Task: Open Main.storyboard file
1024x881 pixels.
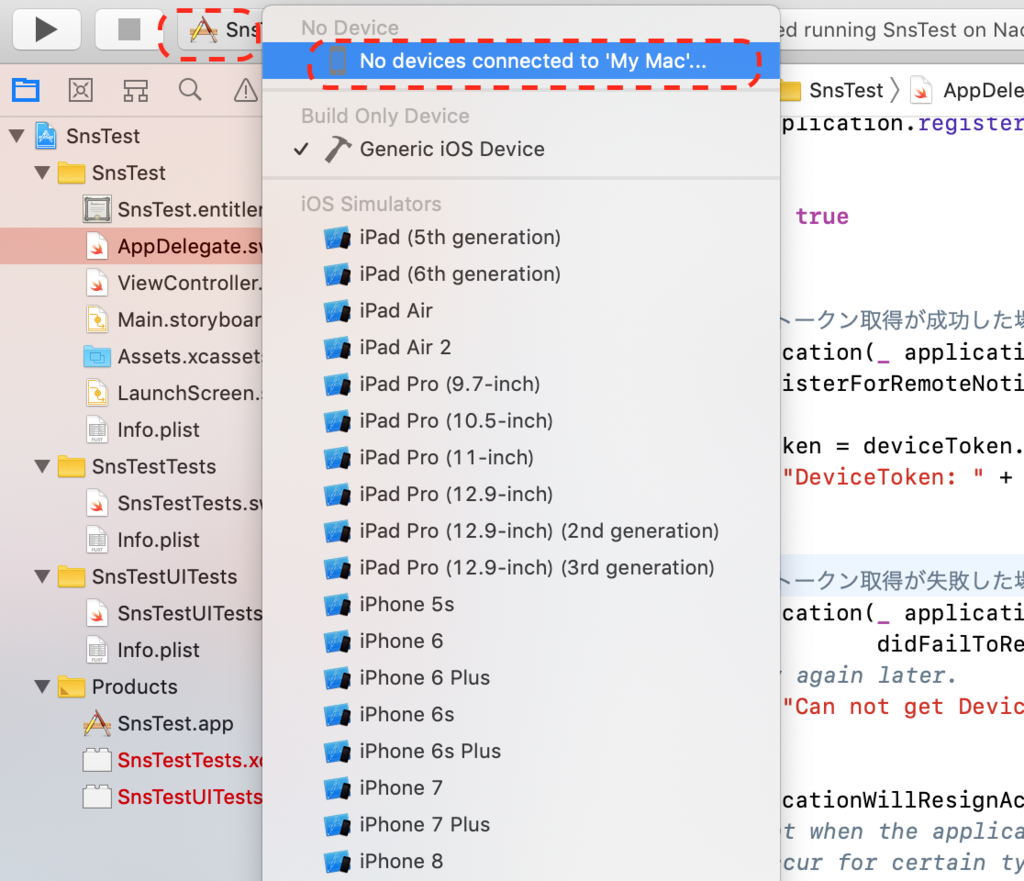Action: coord(173,319)
